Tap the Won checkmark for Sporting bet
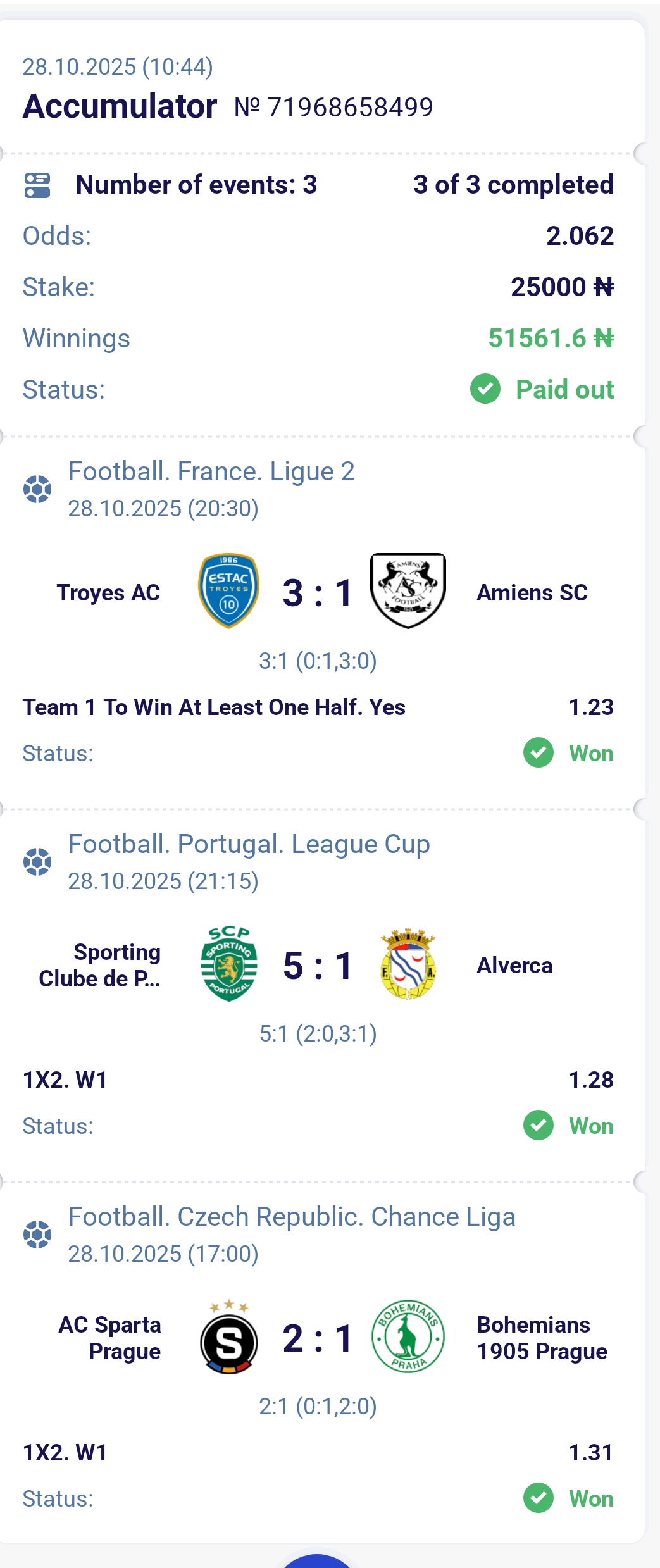 click(539, 1126)
